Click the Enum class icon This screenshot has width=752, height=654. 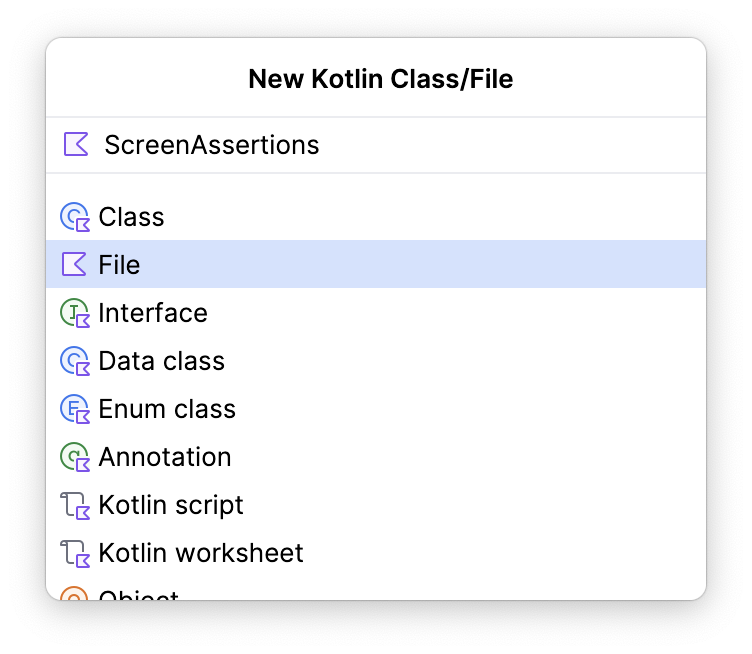pyautogui.click(x=75, y=409)
